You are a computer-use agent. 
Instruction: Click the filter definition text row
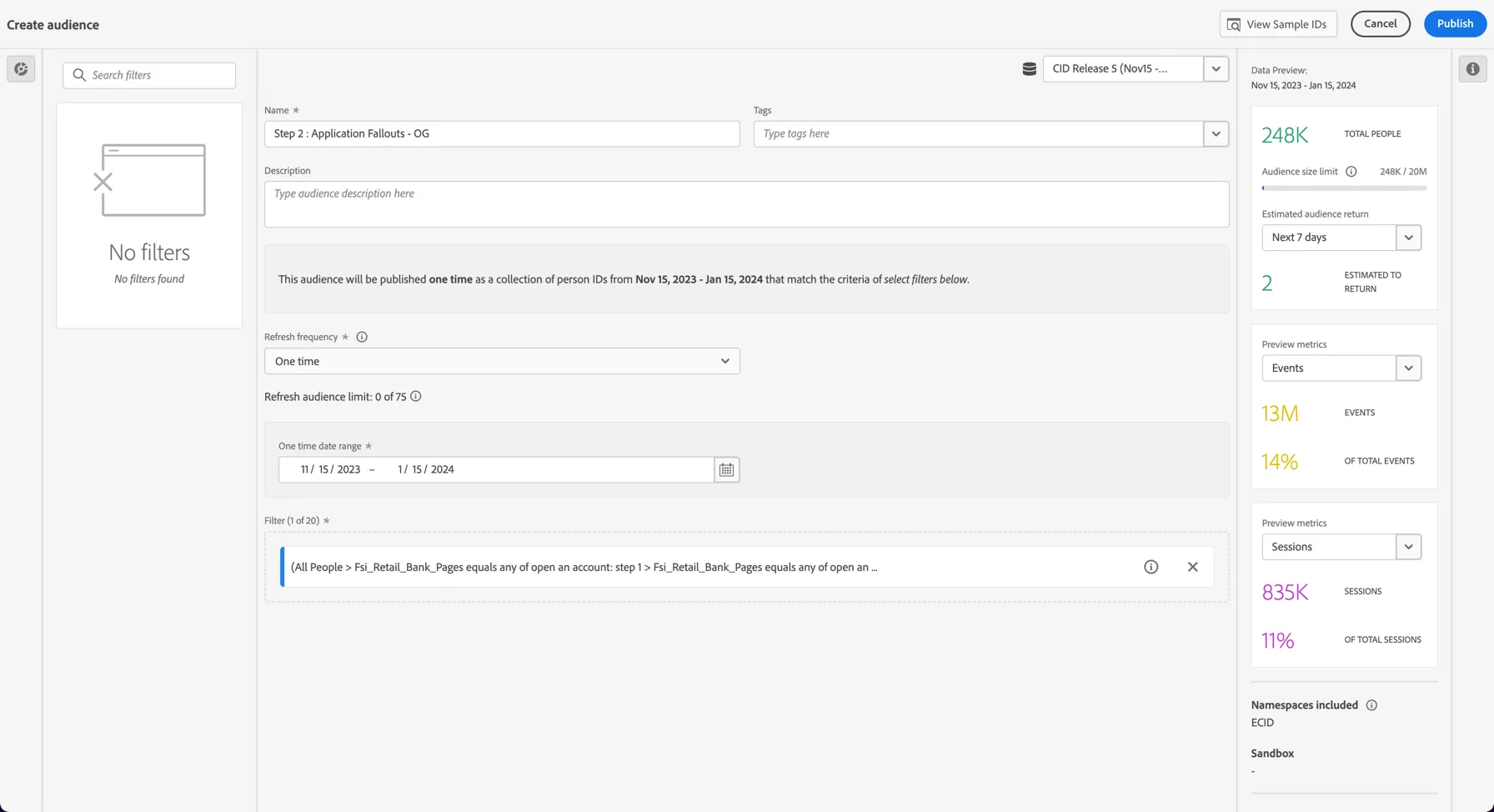[x=584, y=567]
